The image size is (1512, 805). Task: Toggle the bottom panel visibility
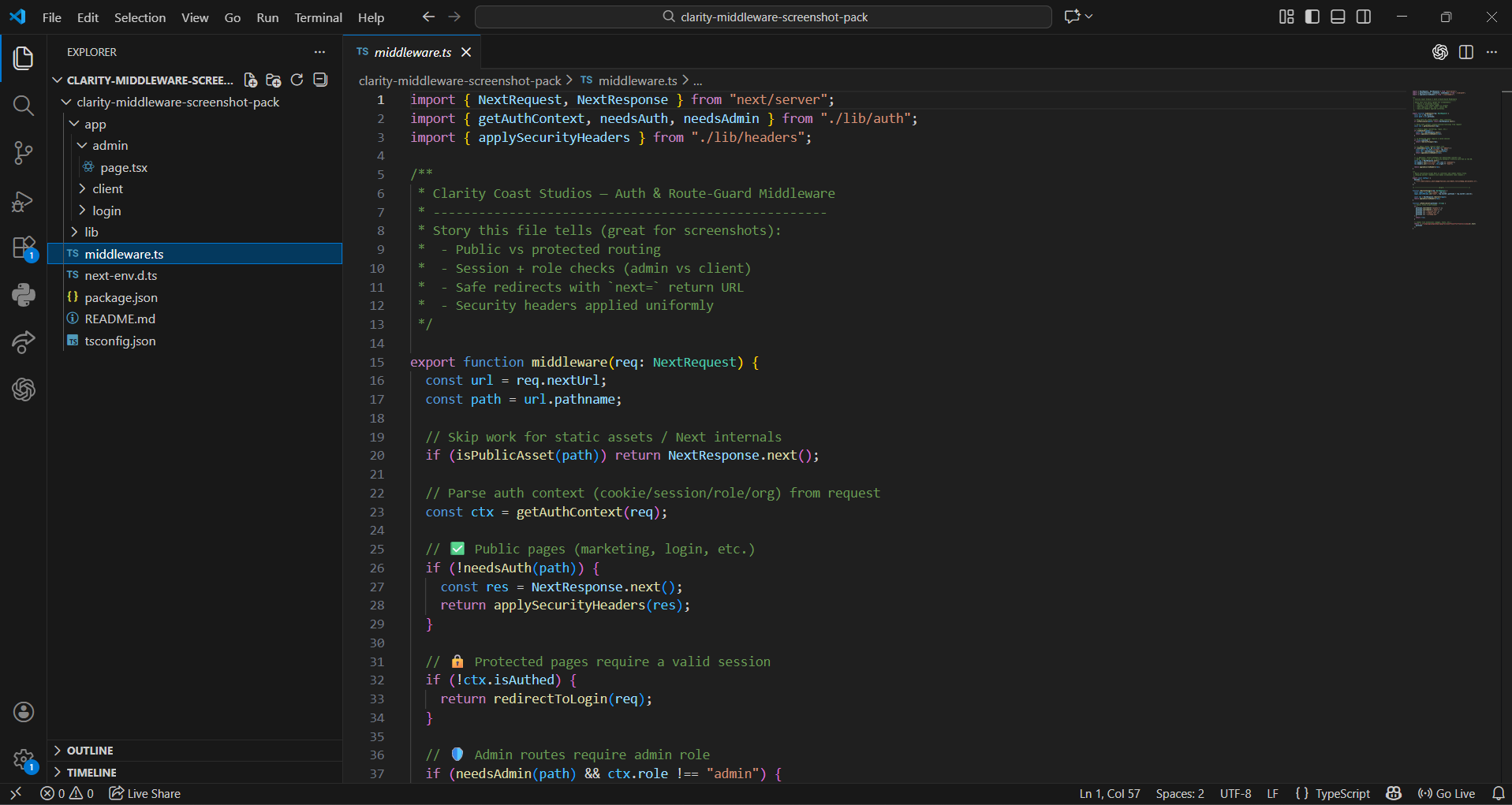[1338, 16]
